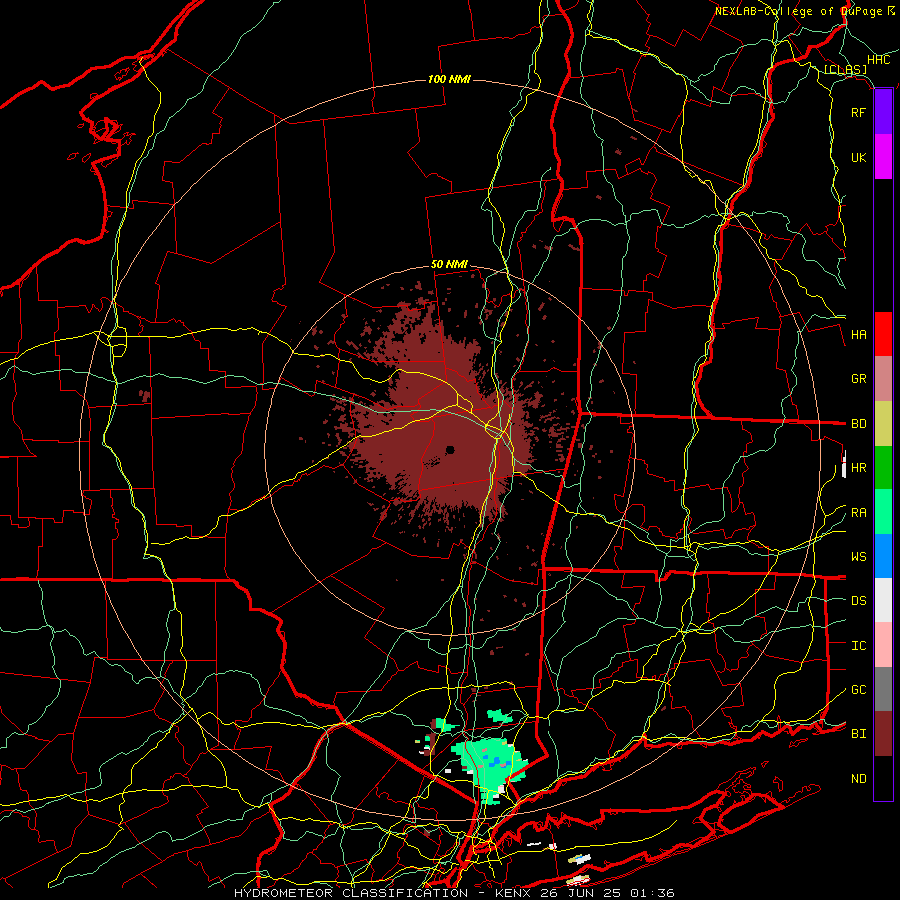Click the "HR" legend label
The image size is (900, 900).
[859, 468]
